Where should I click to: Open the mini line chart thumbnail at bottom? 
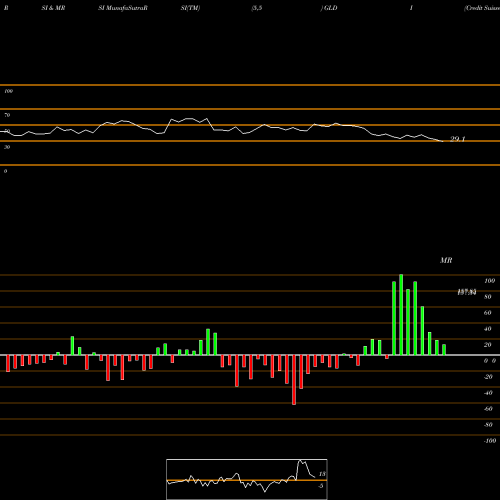247,479
